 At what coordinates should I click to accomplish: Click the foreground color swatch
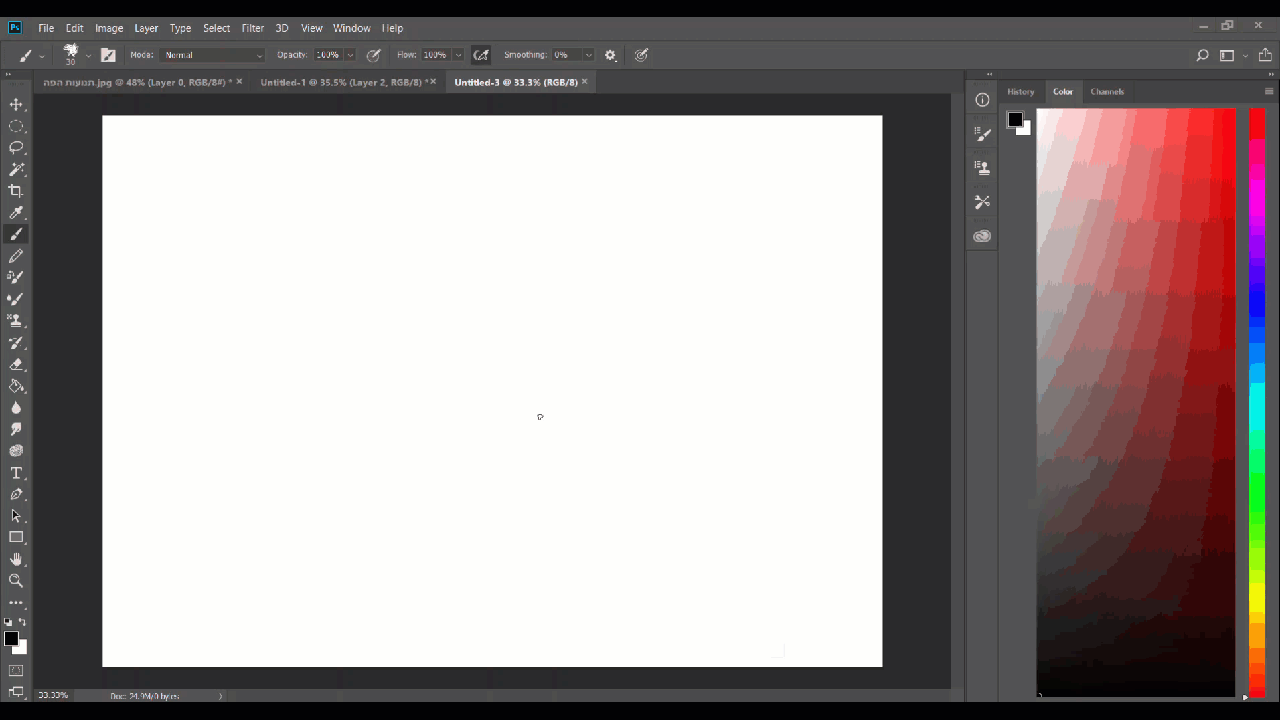pos(11,638)
